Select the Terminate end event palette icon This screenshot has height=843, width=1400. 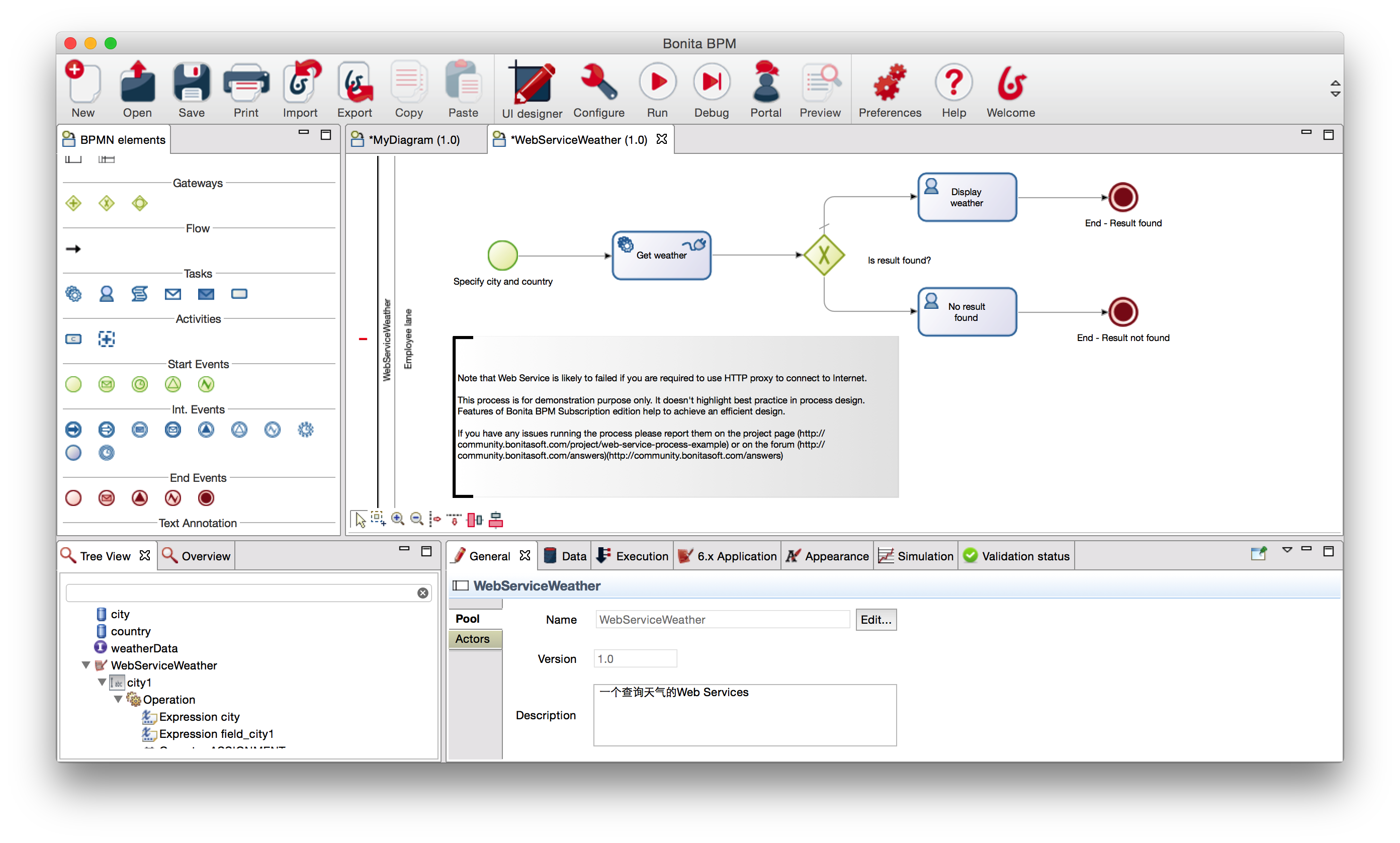tap(206, 498)
